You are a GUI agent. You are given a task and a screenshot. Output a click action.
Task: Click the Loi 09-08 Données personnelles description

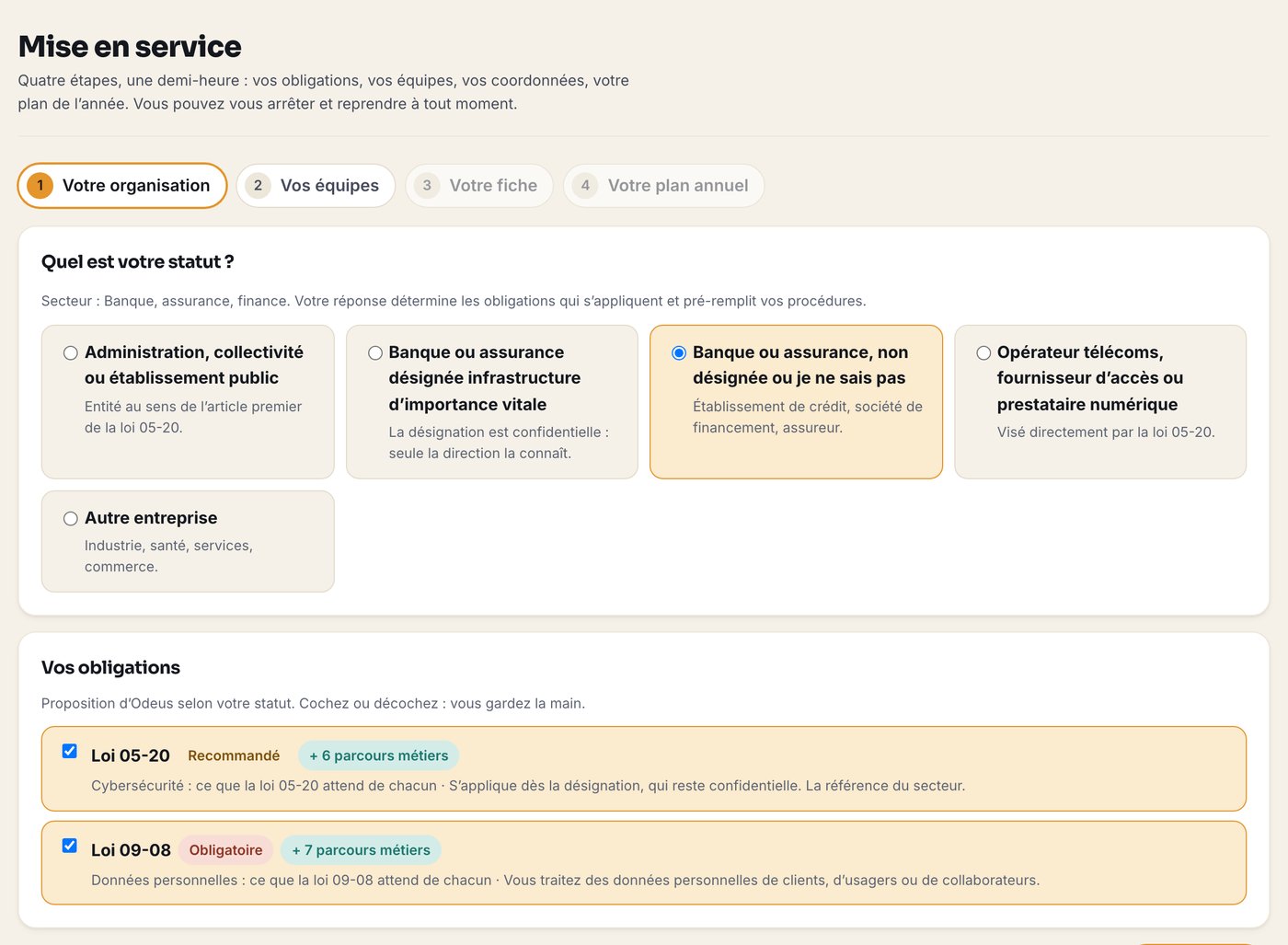pyautogui.click(x=565, y=881)
